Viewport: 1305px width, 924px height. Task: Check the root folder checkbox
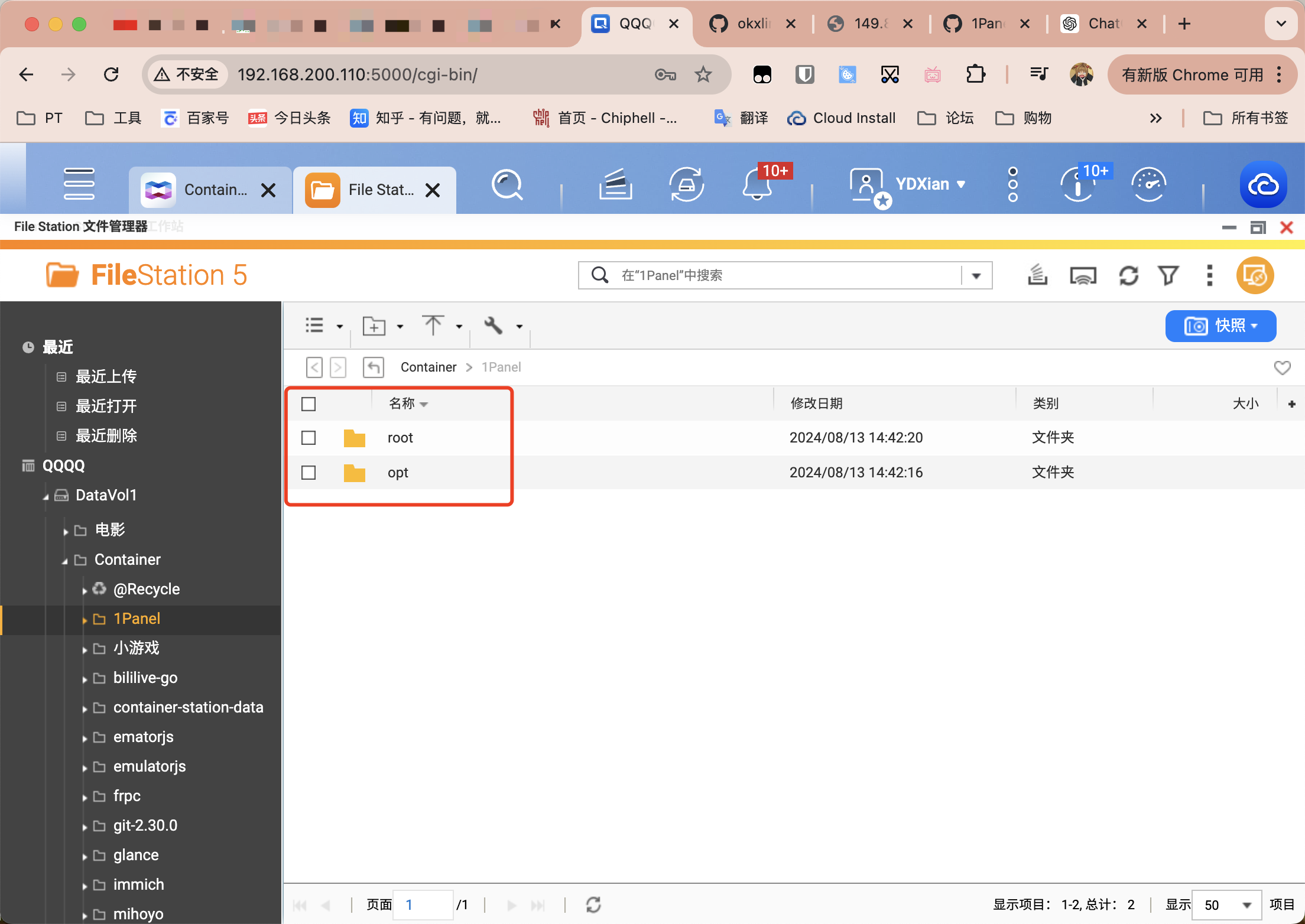click(x=309, y=438)
